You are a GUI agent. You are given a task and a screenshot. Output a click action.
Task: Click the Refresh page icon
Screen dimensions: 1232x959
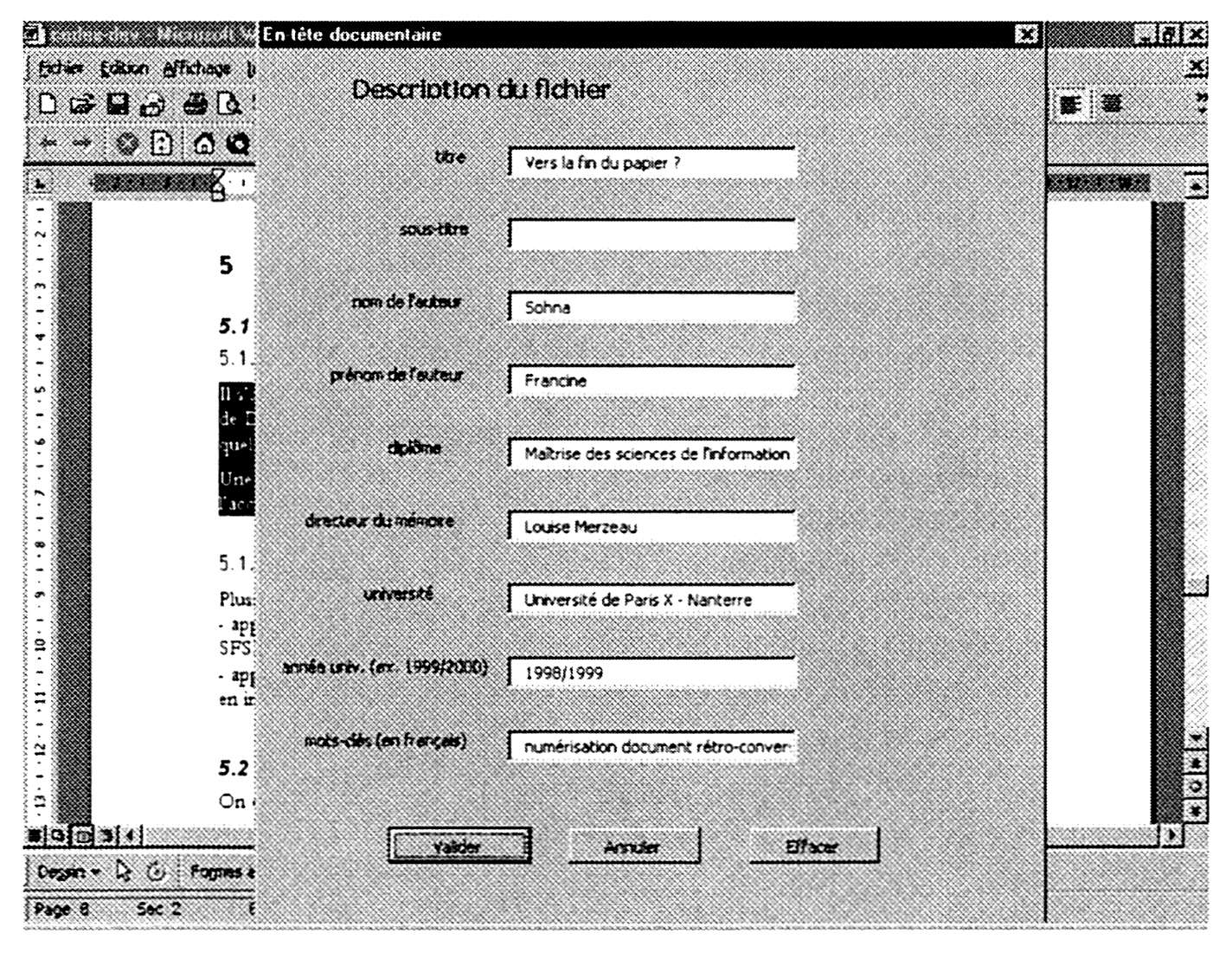tap(162, 144)
